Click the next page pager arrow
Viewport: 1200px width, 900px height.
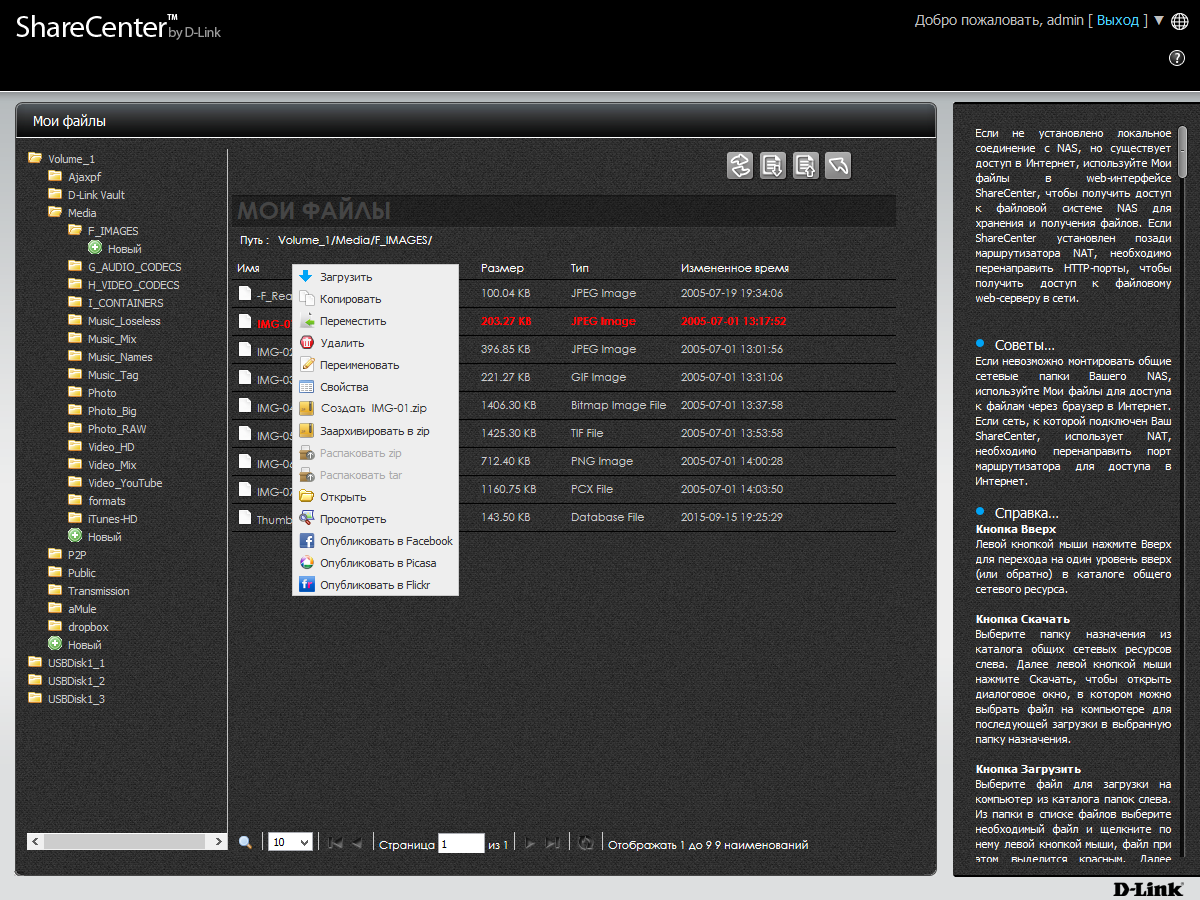(x=531, y=844)
